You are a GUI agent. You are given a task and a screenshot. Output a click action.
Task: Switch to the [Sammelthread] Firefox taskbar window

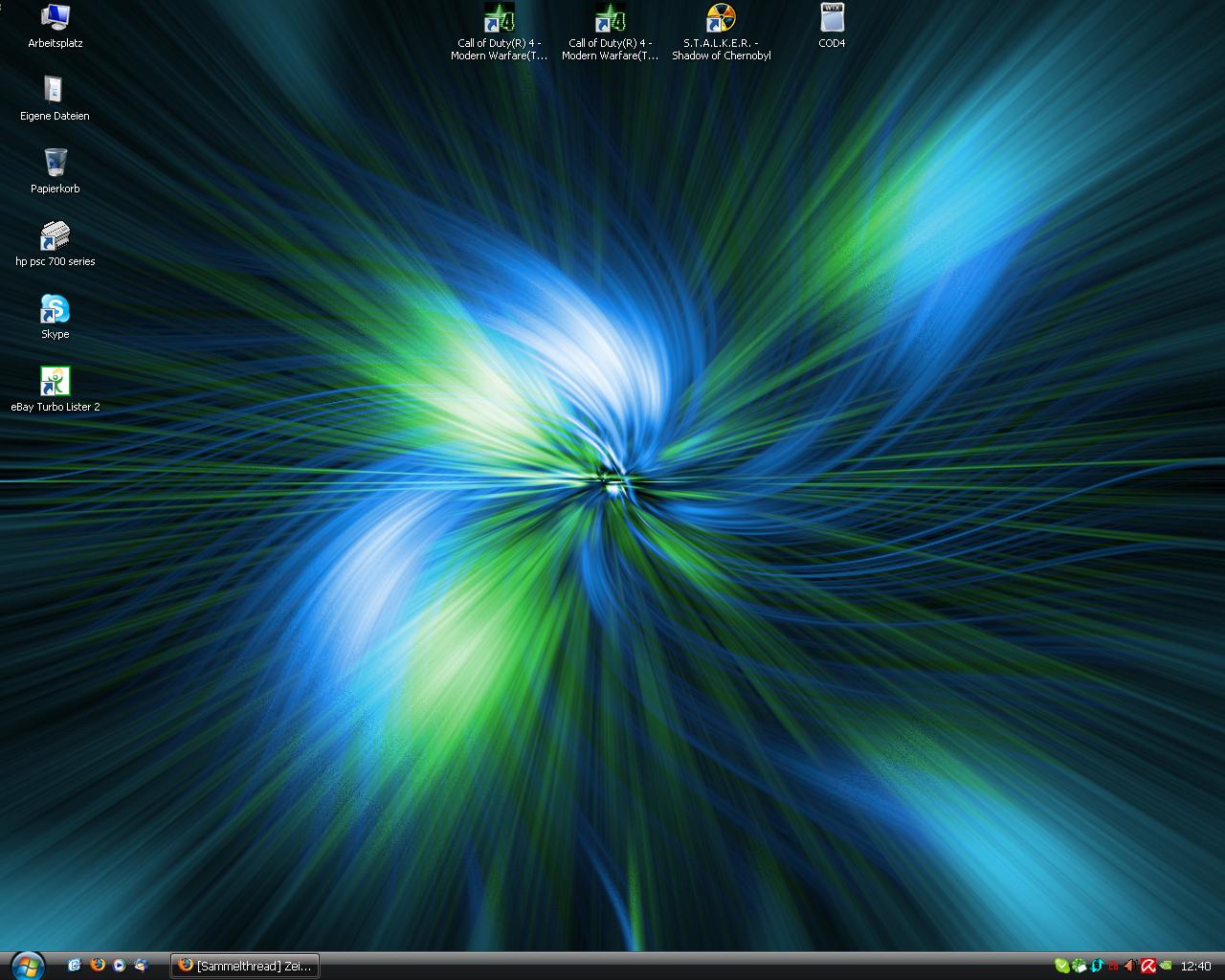coord(245,966)
